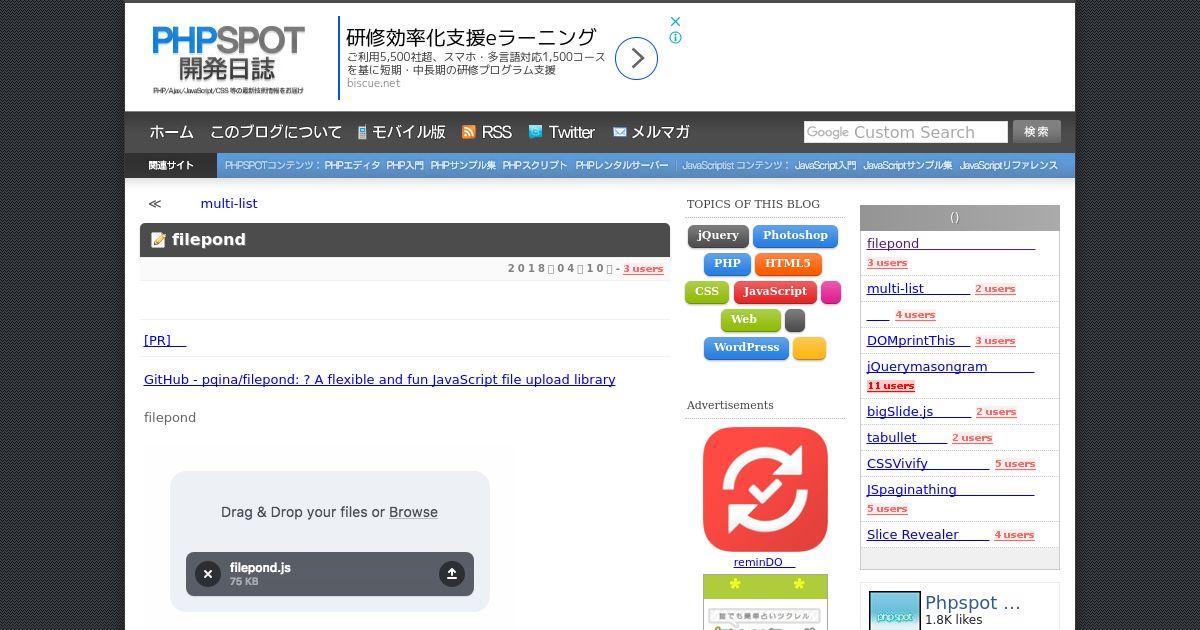
Task: Open PHPサンプル集 link
Action: [463, 165]
